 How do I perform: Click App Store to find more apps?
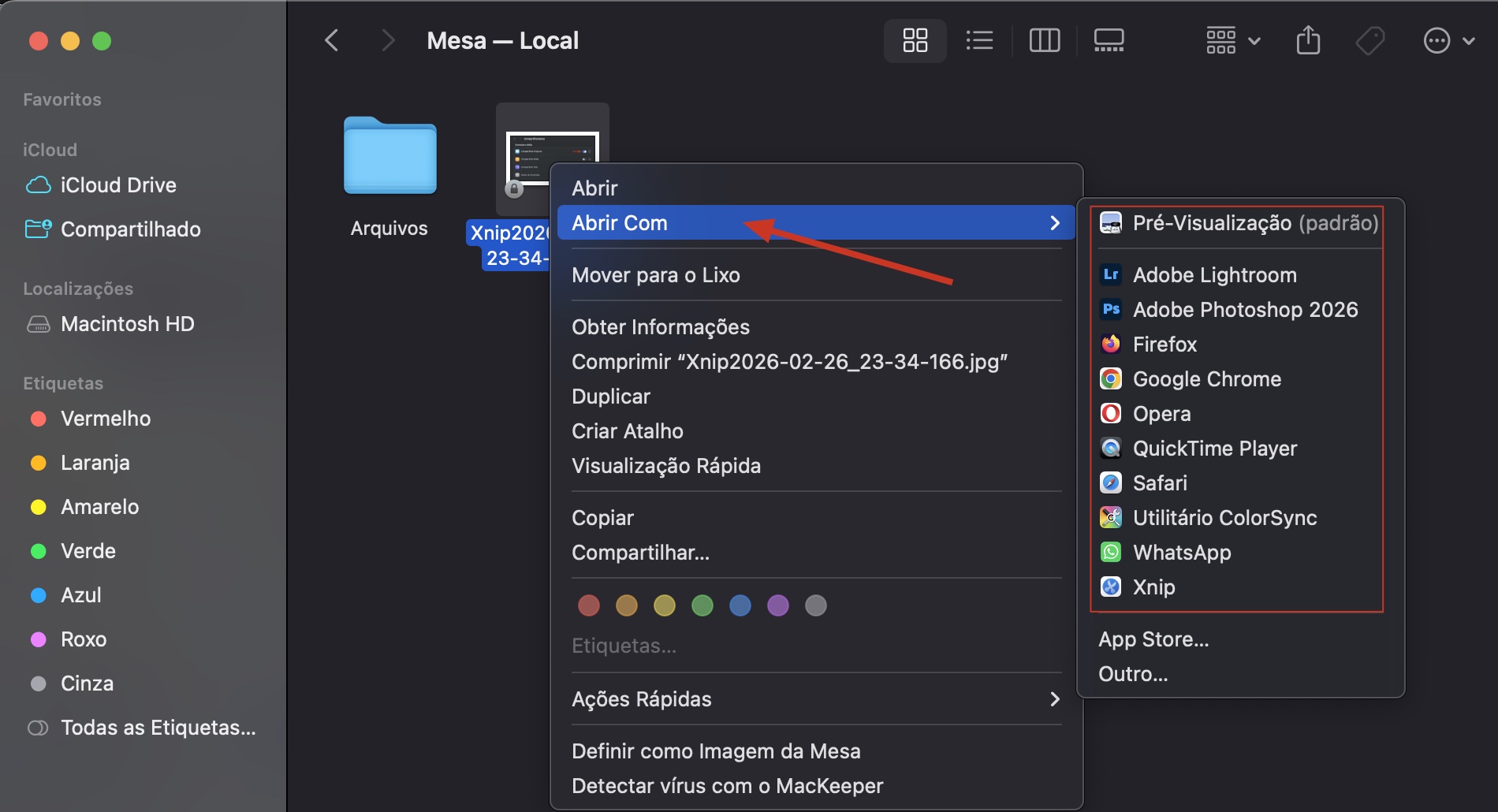tap(1153, 639)
